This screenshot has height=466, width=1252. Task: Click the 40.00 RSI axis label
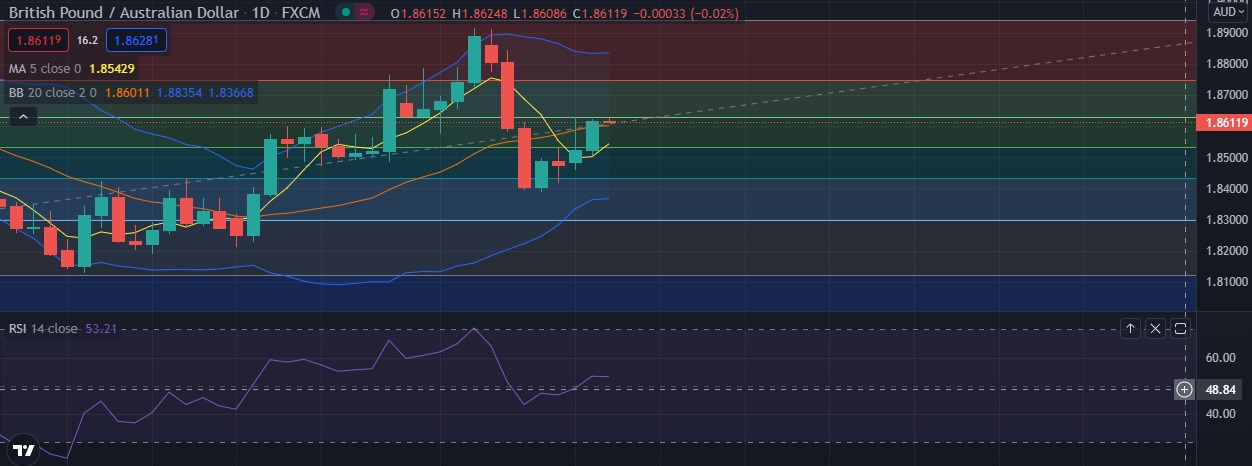pos(1222,414)
